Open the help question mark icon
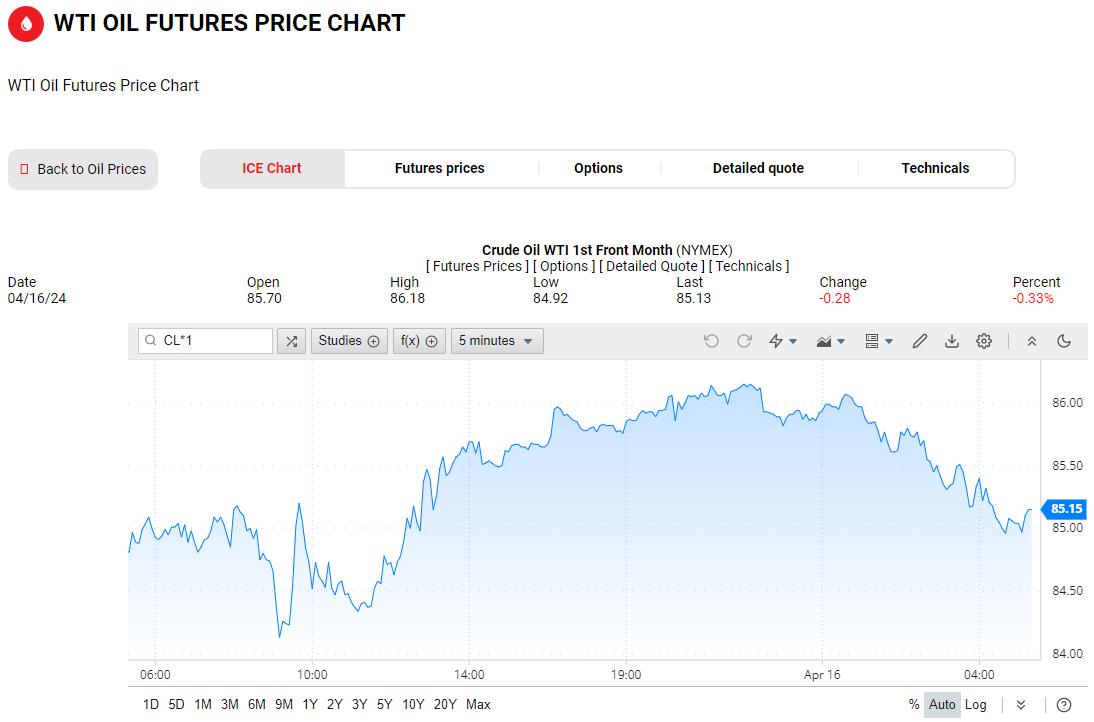 tap(1064, 704)
